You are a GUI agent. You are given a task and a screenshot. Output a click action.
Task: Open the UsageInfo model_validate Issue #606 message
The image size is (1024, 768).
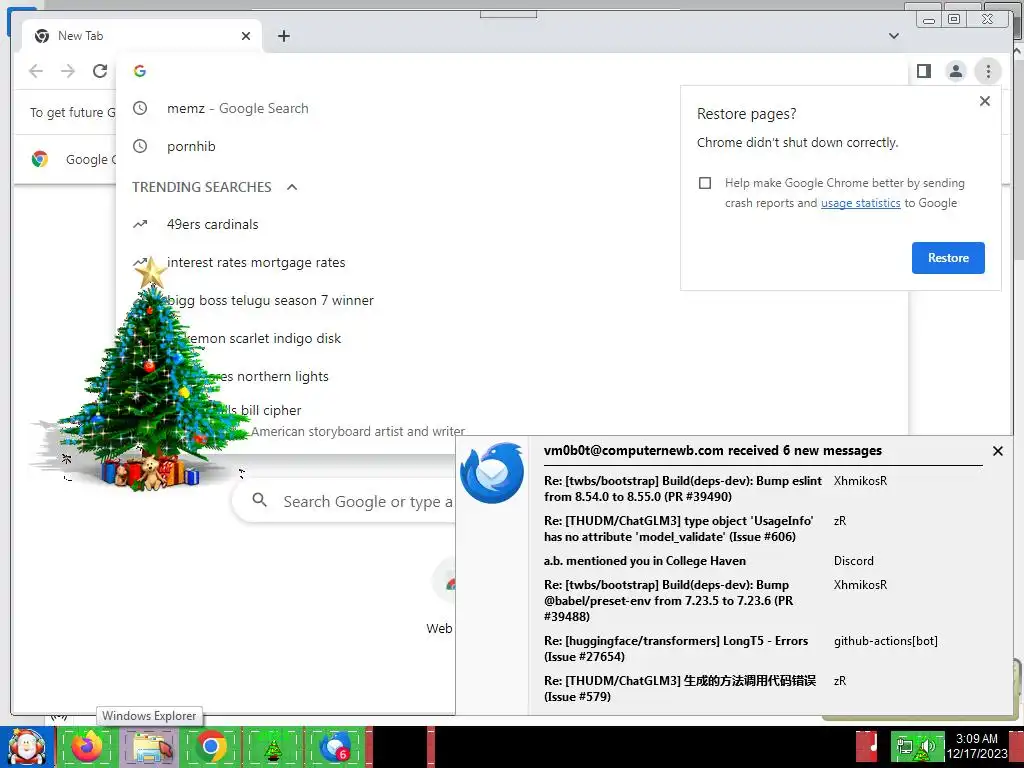tap(678, 528)
